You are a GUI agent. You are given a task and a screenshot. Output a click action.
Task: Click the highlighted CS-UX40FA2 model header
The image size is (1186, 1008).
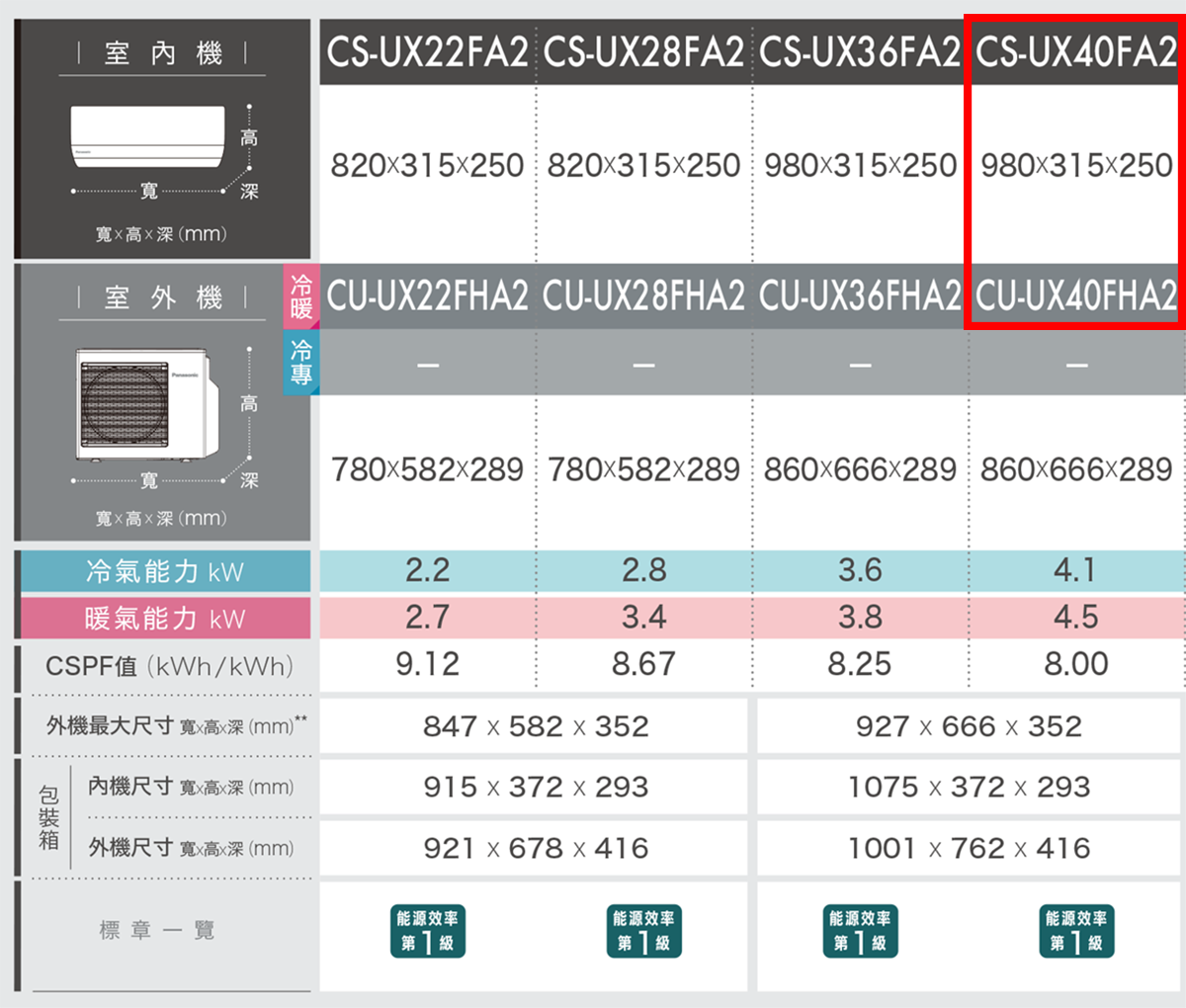[1076, 52]
